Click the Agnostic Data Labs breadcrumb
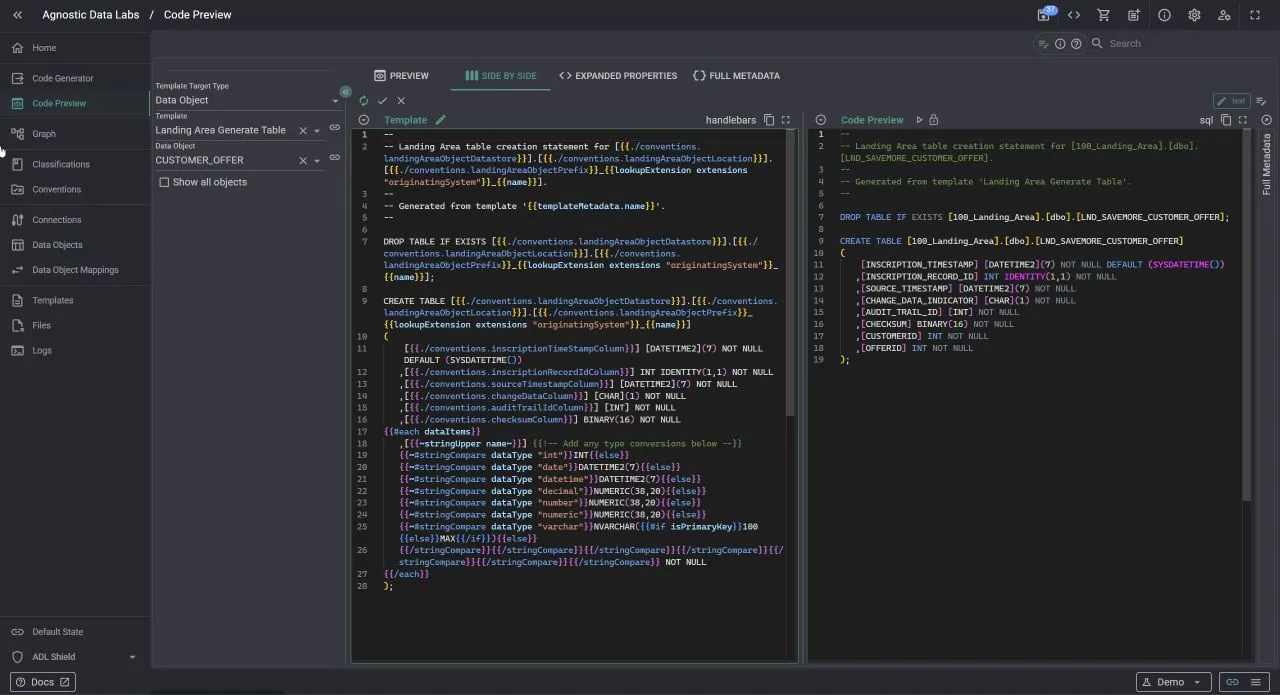The height and width of the screenshot is (695, 1280). 91,15
